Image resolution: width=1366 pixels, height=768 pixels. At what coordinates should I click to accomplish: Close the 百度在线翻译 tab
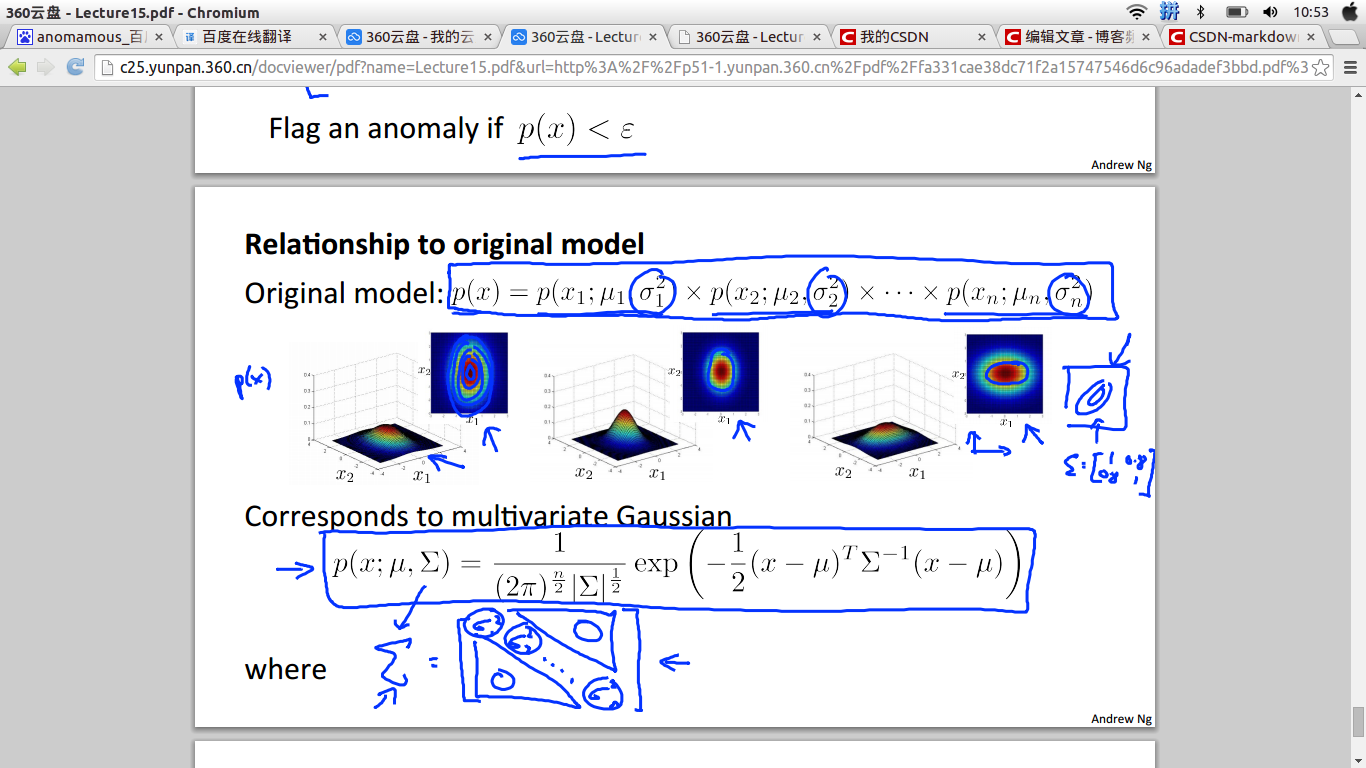click(x=322, y=37)
